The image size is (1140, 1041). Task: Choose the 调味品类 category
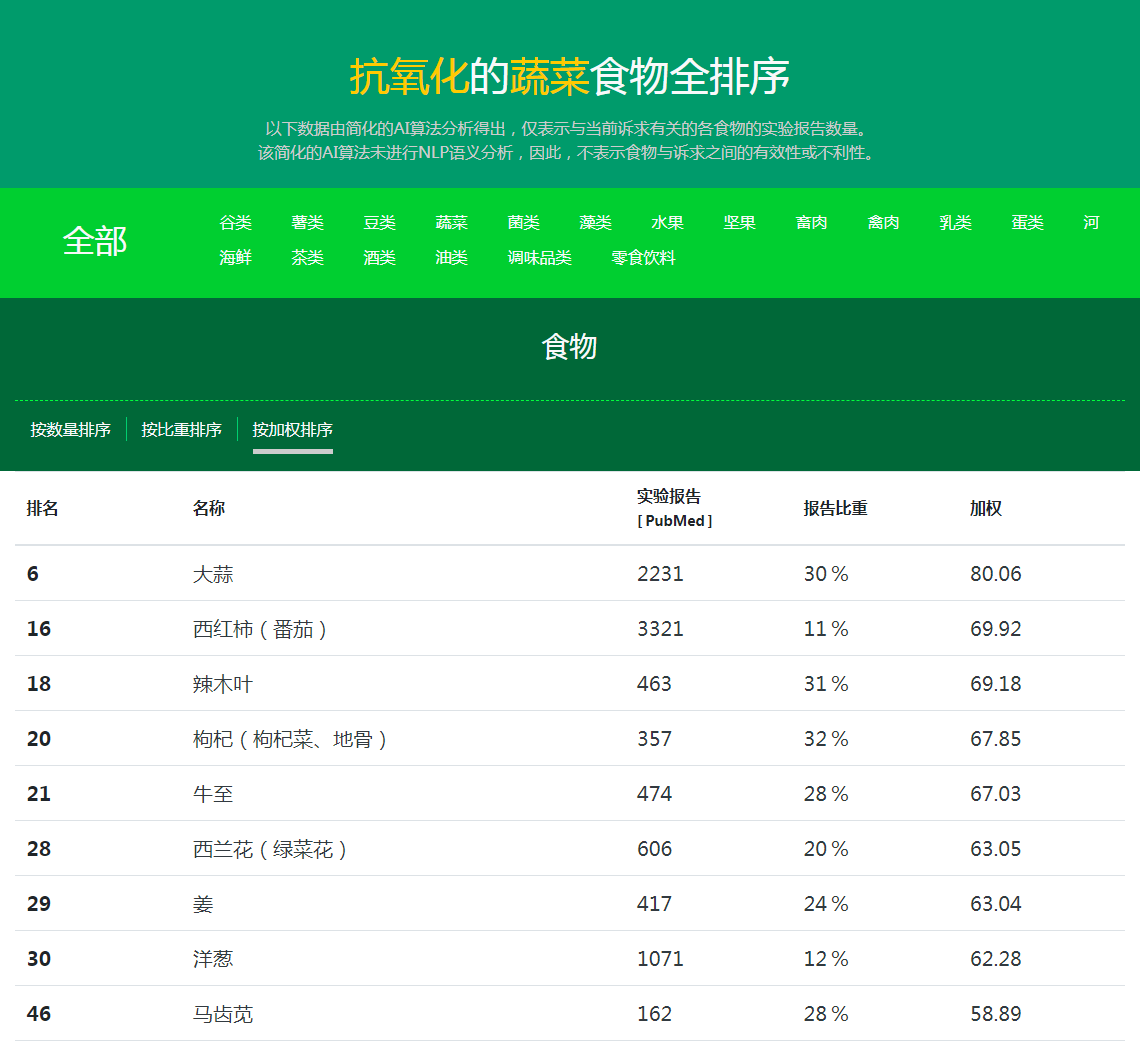coord(539,258)
